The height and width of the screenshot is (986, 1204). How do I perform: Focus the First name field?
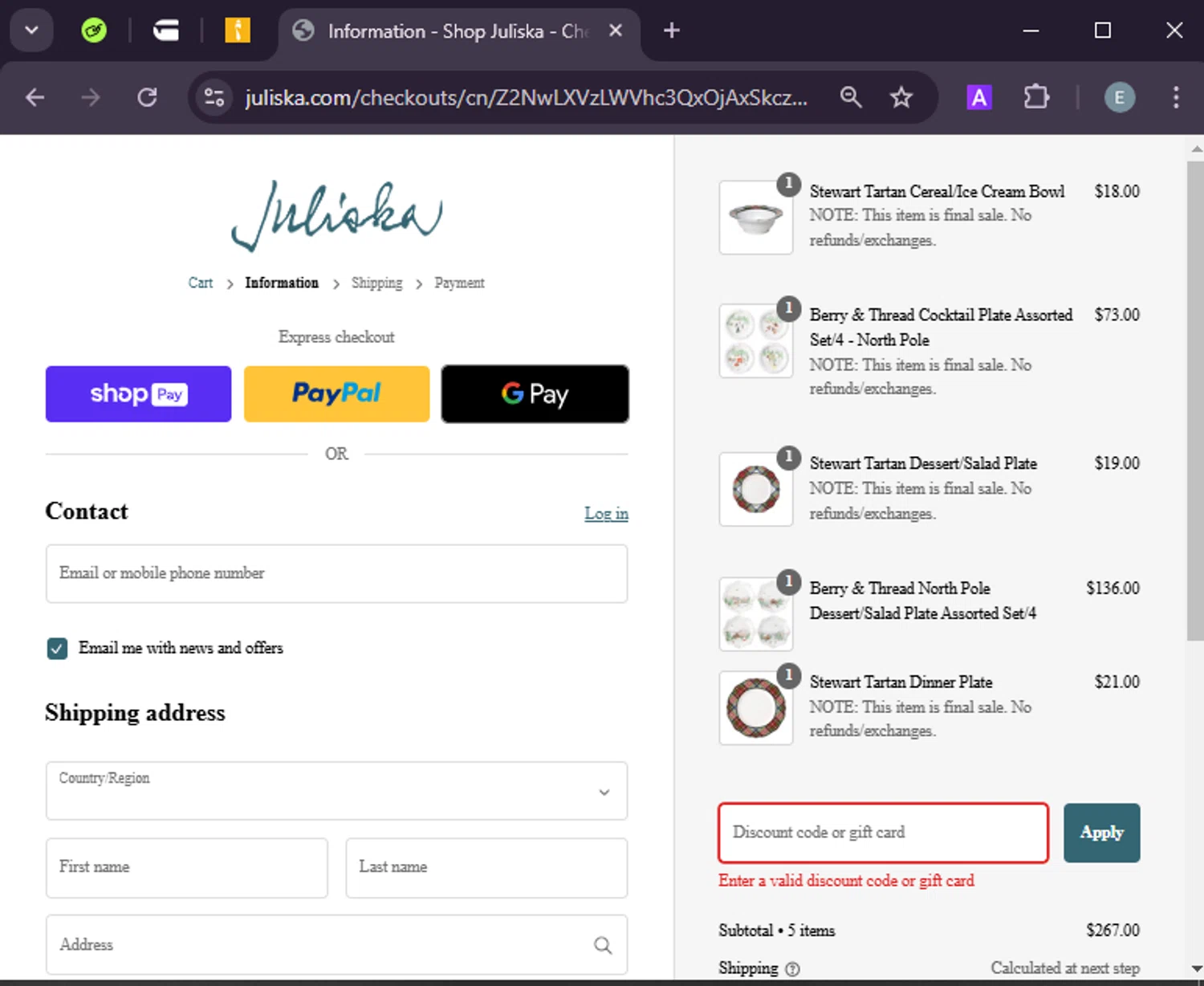(x=186, y=867)
